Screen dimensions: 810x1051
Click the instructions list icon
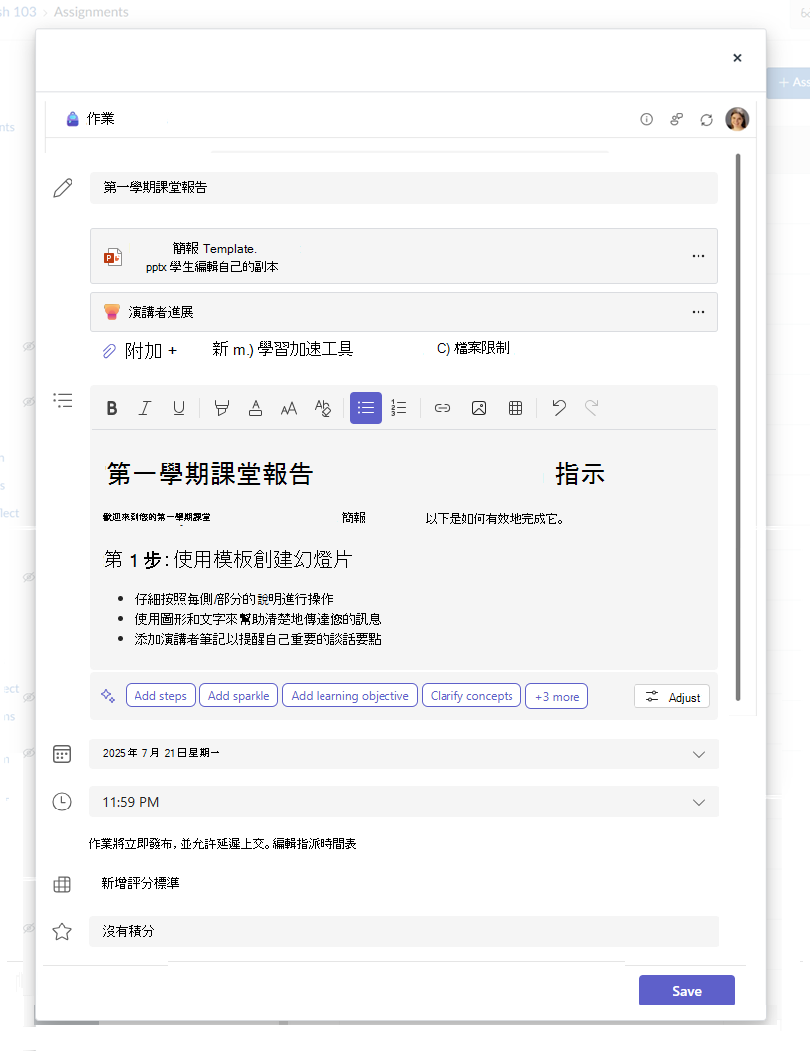[63, 401]
